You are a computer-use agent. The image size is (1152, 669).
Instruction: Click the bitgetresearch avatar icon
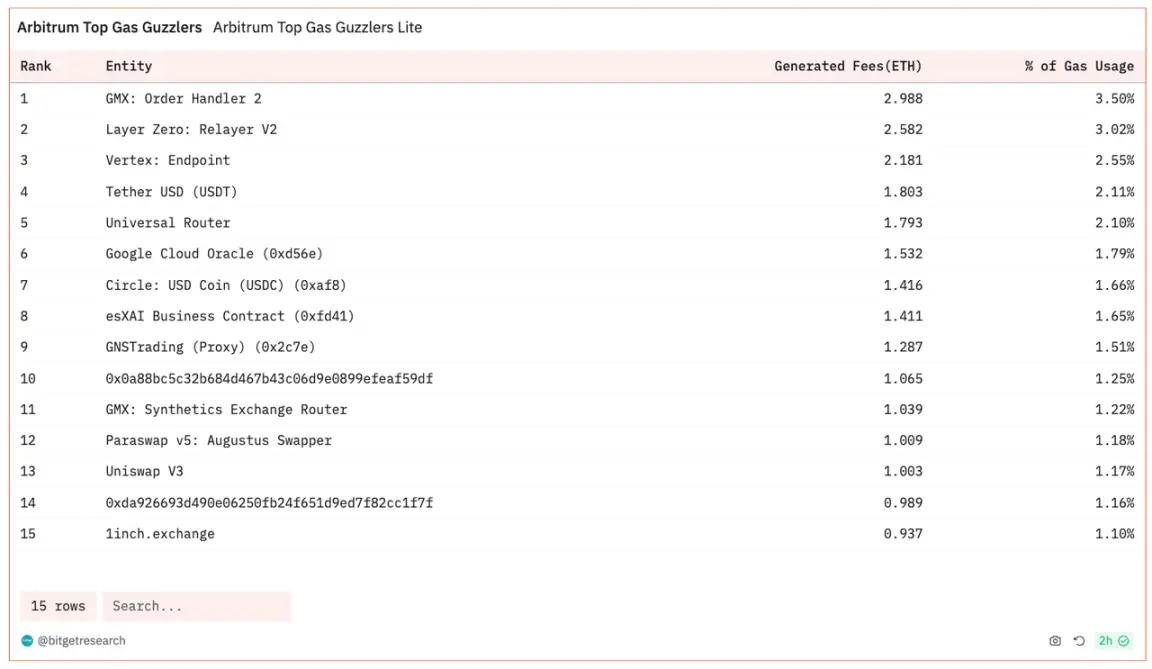(x=27, y=640)
